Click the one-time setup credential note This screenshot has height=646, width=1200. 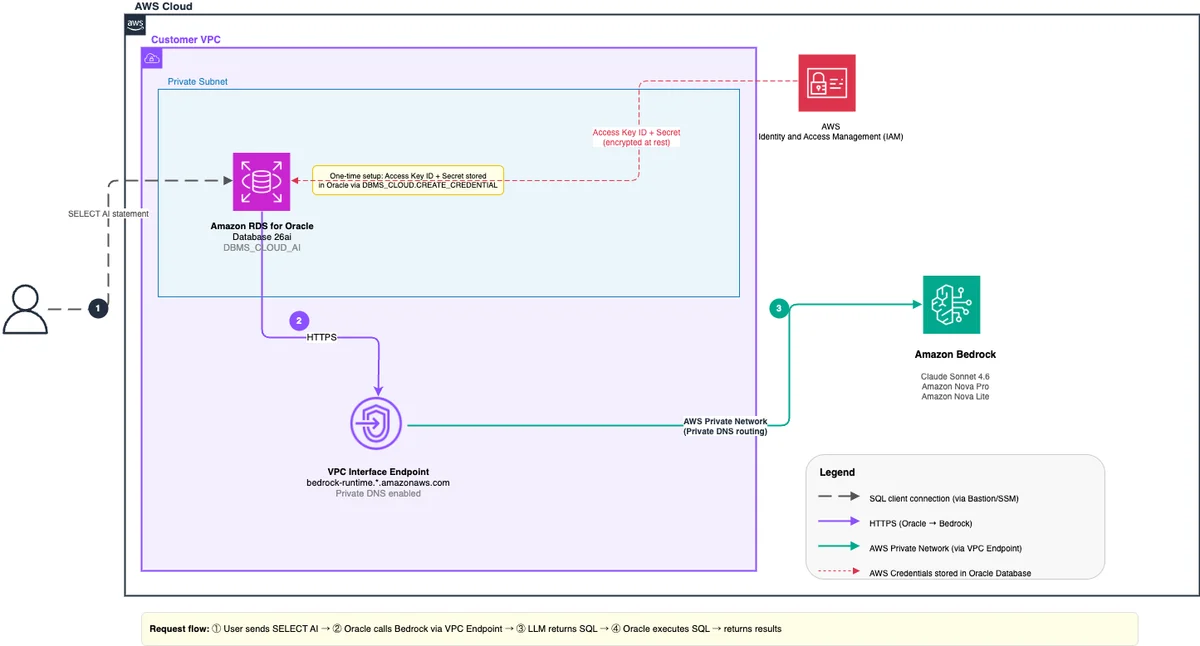(x=407, y=180)
